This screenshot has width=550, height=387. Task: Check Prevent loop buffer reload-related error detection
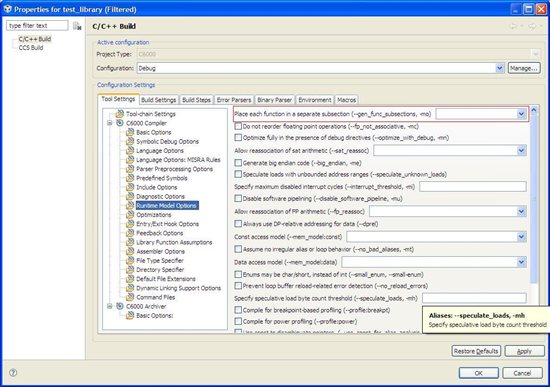(x=238, y=286)
